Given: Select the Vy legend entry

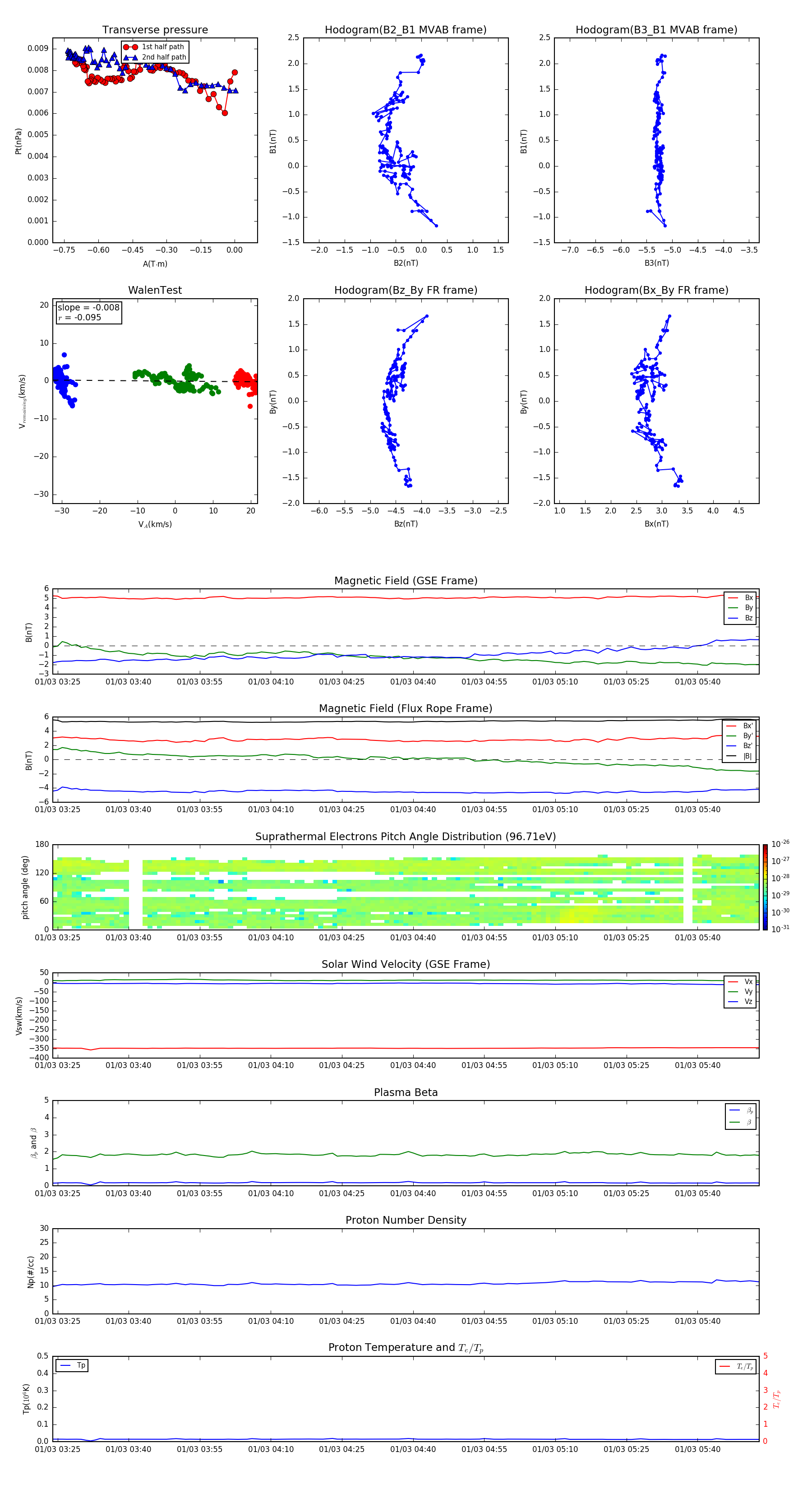Looking at the screenshot, I should click(x=741, y=991).
